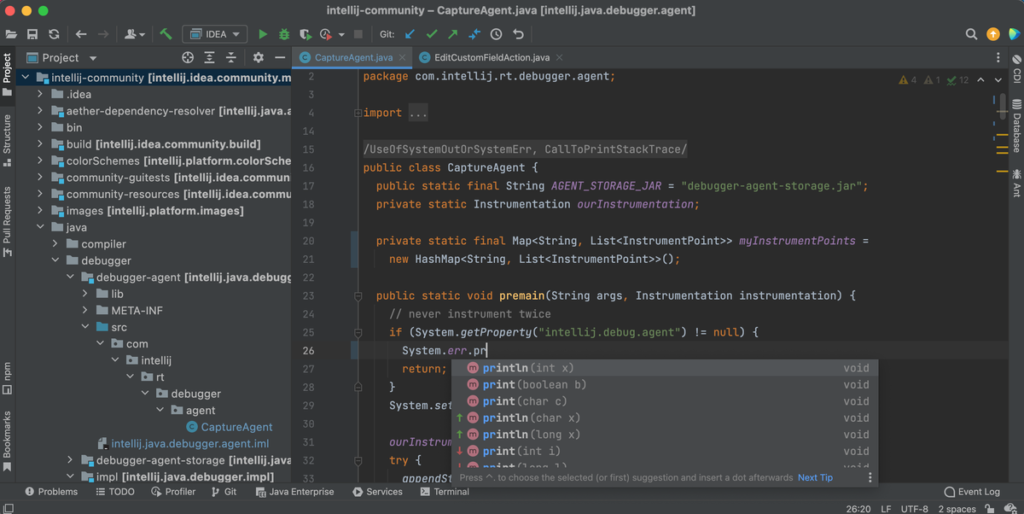This screenshot has height=514, width=1024.
Task: Click the Git fetch/merge blue arrows icon
Action: pyautogui.click(x=474, y=34)
